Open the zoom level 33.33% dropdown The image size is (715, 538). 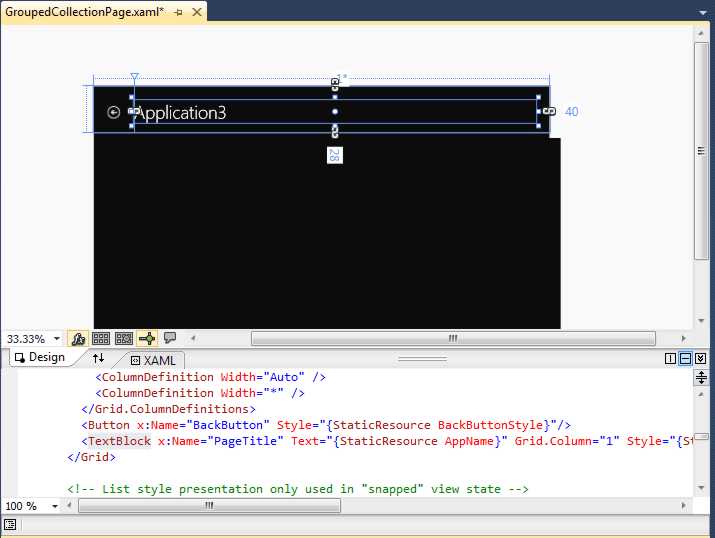point(56,339)
